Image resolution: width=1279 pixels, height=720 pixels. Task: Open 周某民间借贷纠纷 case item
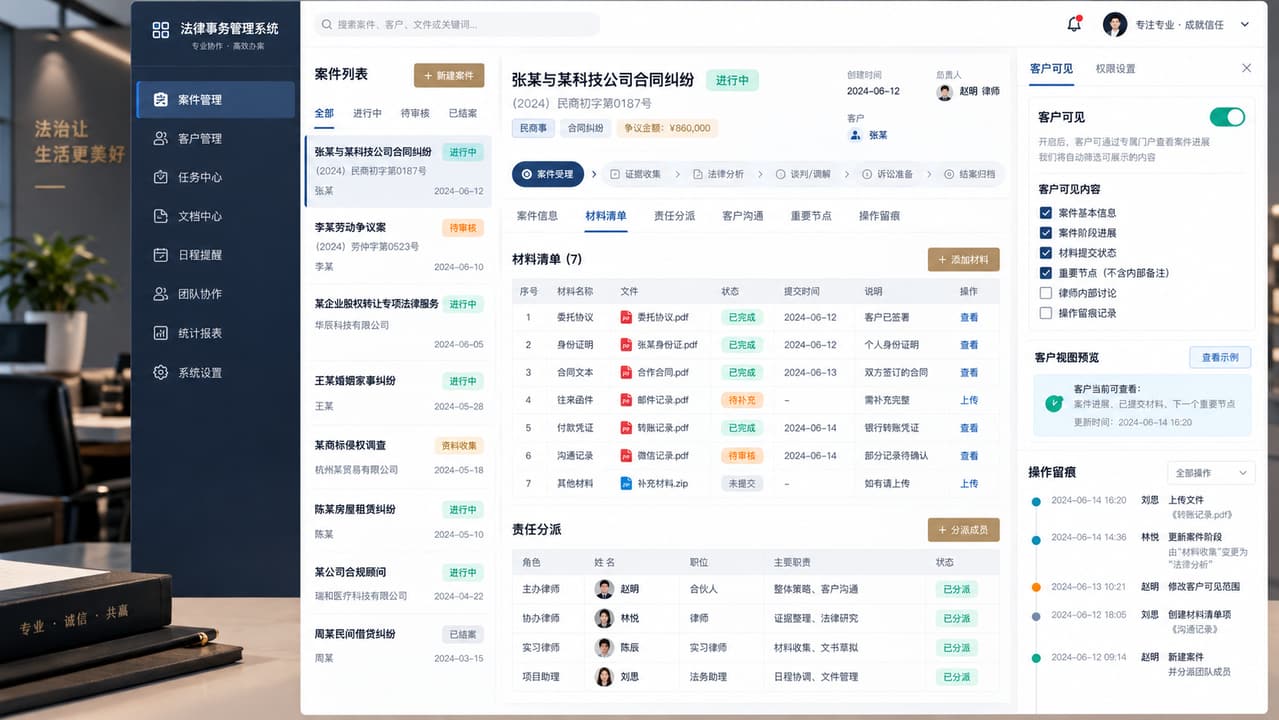coord(398,646)
